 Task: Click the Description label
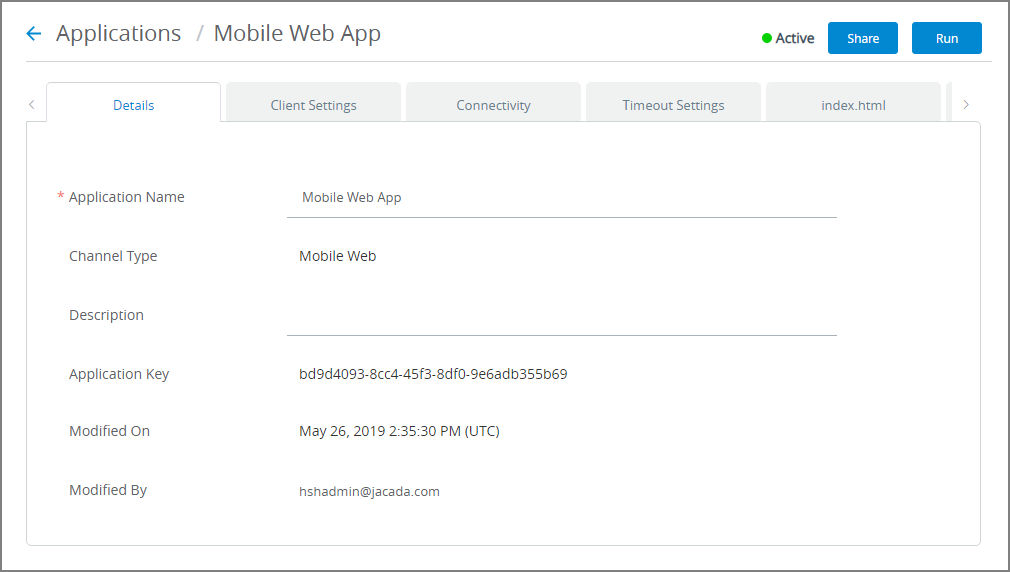pos(106,315)
